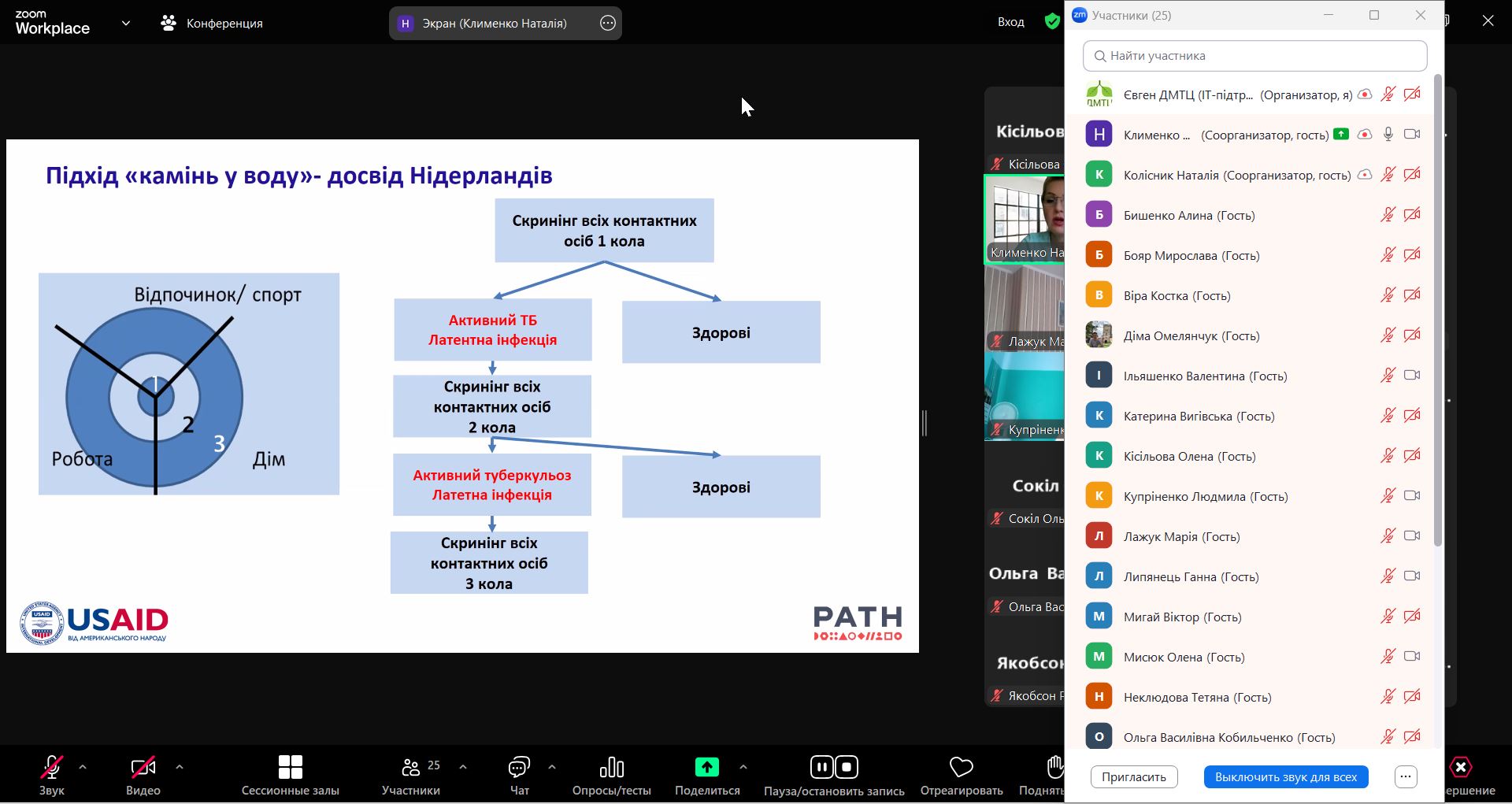Expand video options arrow next to Видео
Screen dimensions: 1512x804
(x=180, y=766)
